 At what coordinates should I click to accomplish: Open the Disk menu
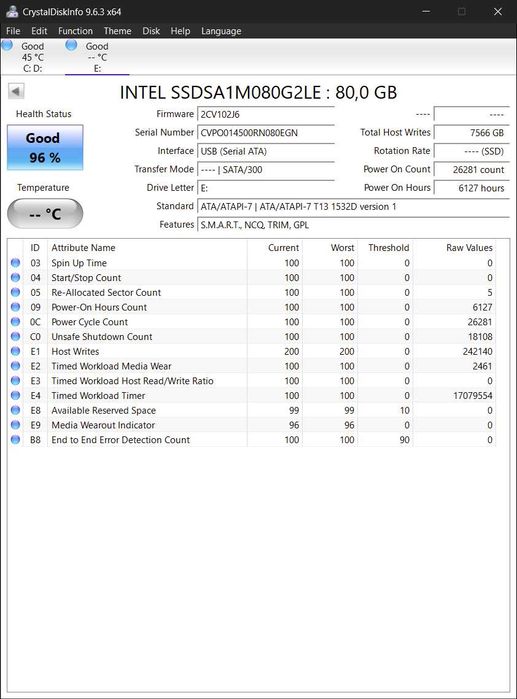151,31
